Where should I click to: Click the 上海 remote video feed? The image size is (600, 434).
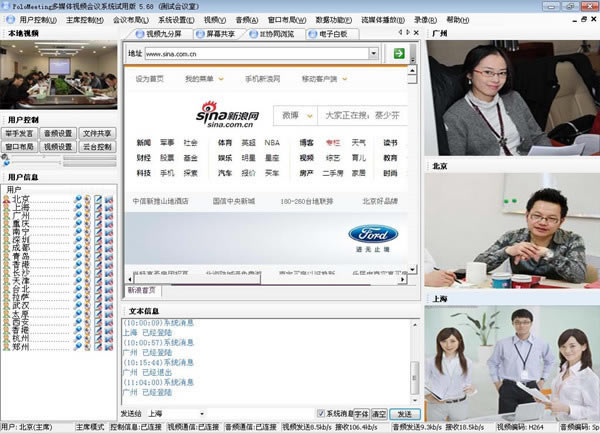tap(513, 363)
